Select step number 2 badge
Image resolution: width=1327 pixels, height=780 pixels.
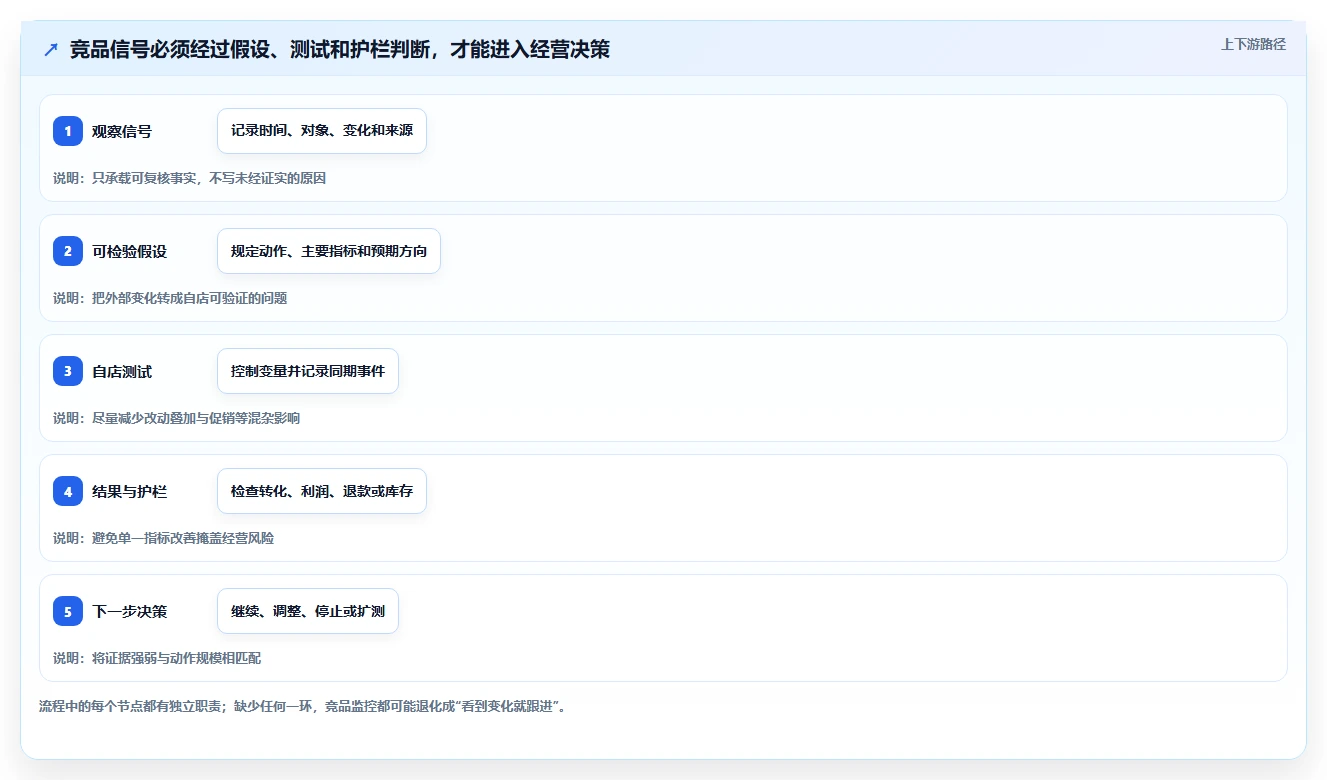(68, 251)
